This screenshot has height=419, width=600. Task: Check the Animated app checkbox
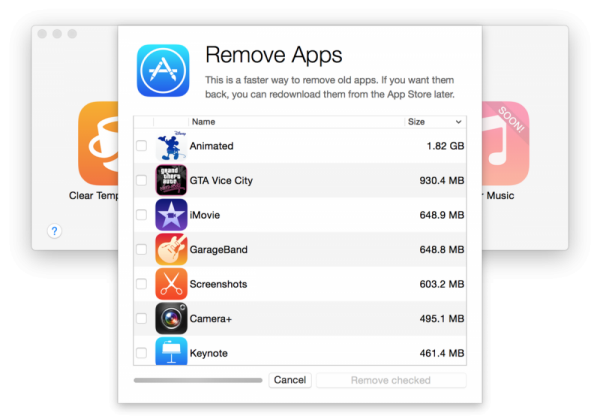(142, 146)
